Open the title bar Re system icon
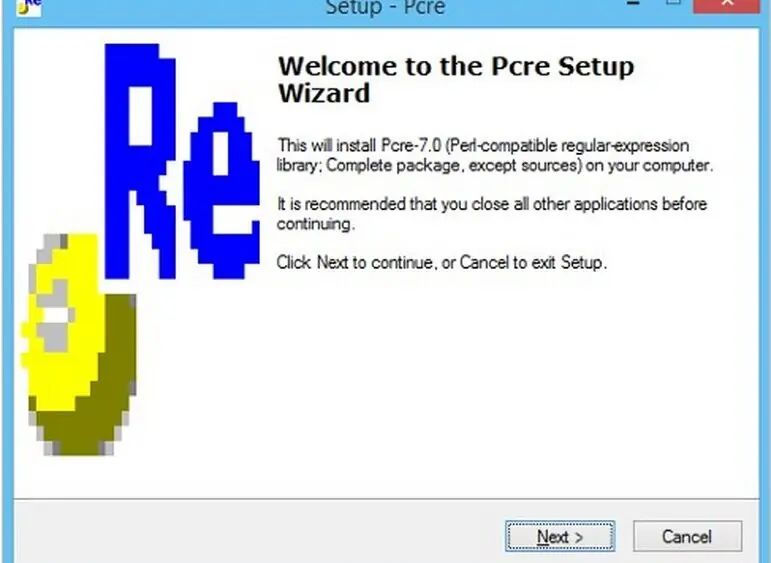The width and height of the screenshot is (771, 563). (x=29, y=7)
